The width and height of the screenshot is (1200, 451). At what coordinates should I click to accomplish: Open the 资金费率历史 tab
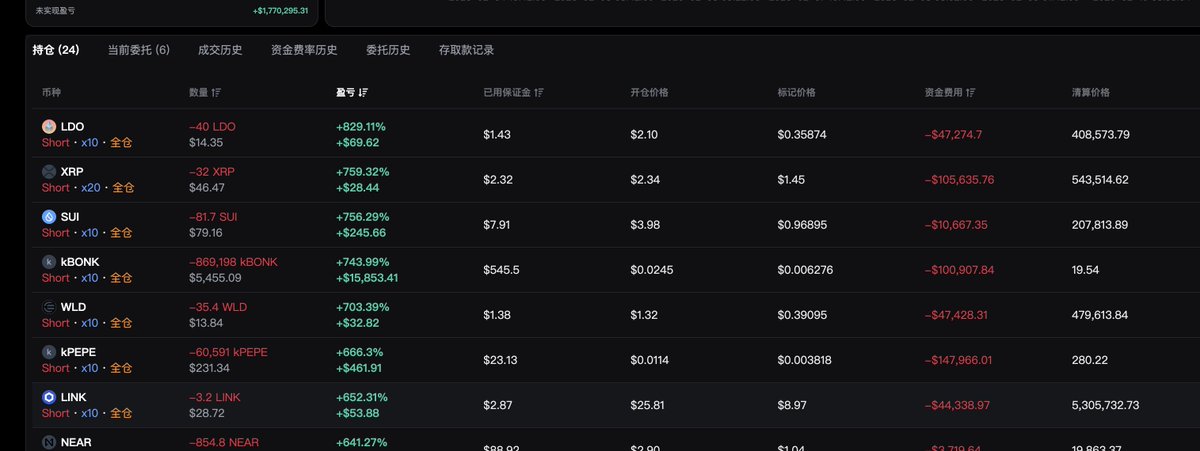pos(304,50)
